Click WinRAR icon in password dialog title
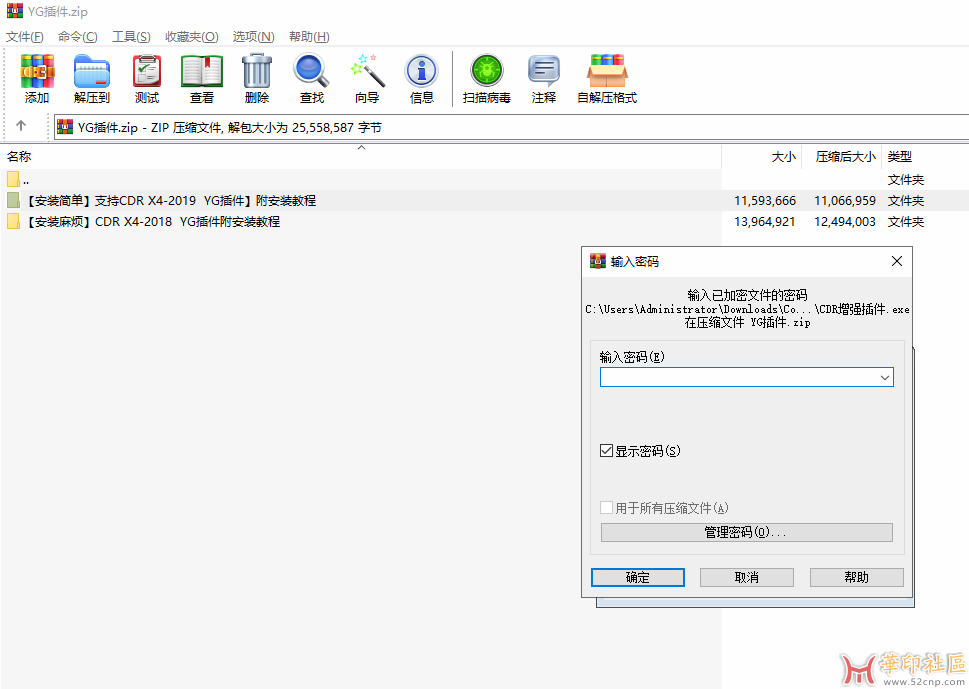 point(598,261)
